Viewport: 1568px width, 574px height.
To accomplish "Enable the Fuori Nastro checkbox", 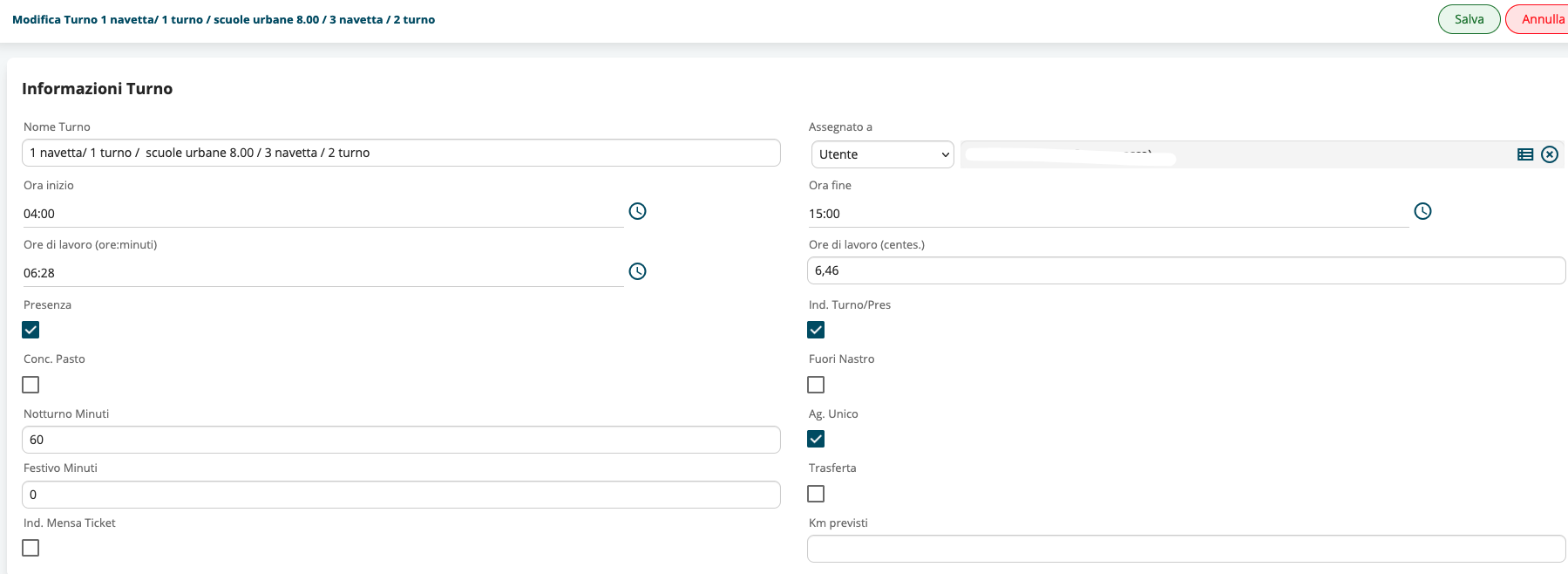I will (816, 385).
